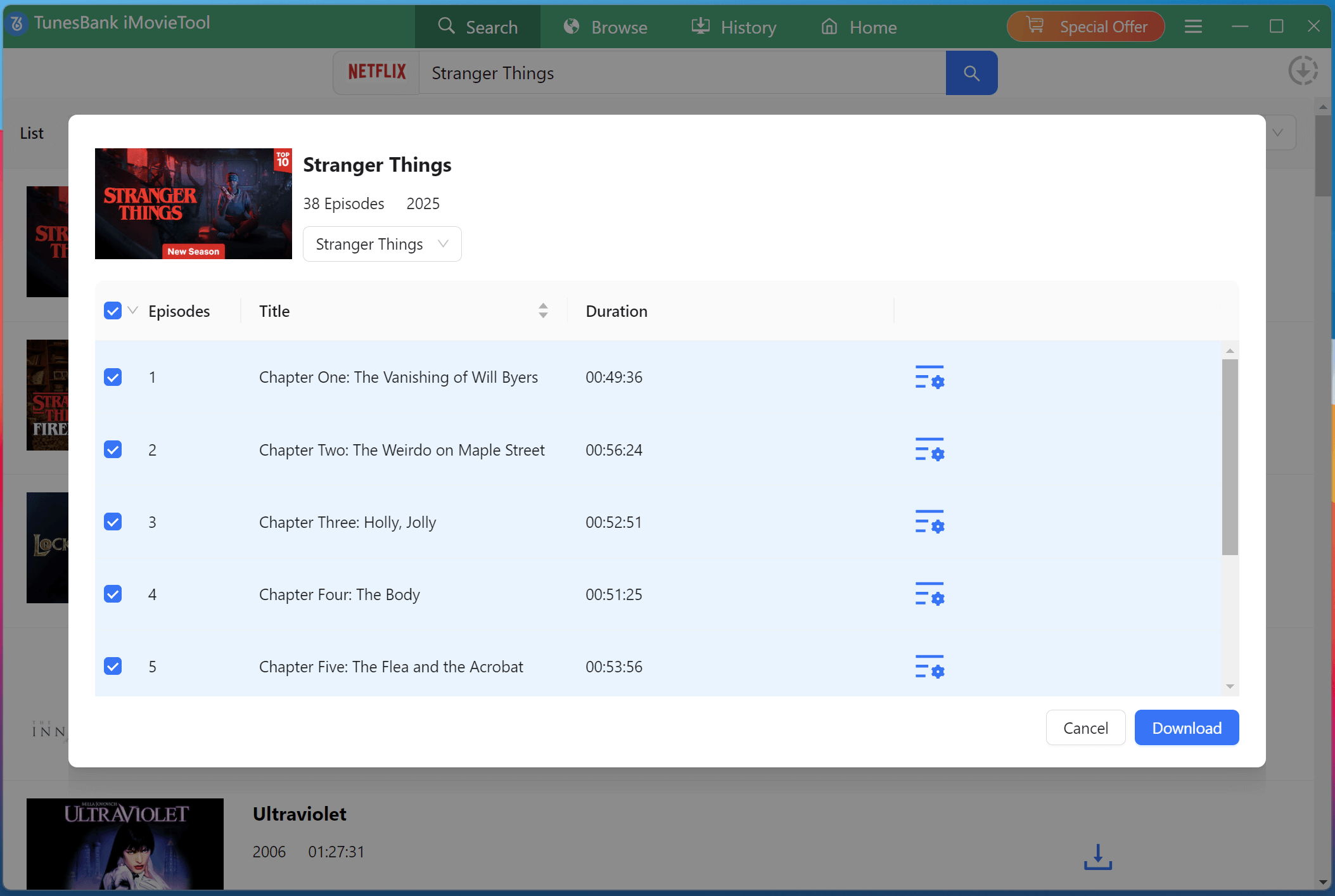
Task: Click the Stranger Things poster thumbnail in dialog
Action: pyautogui.click(x=193, y=203)
